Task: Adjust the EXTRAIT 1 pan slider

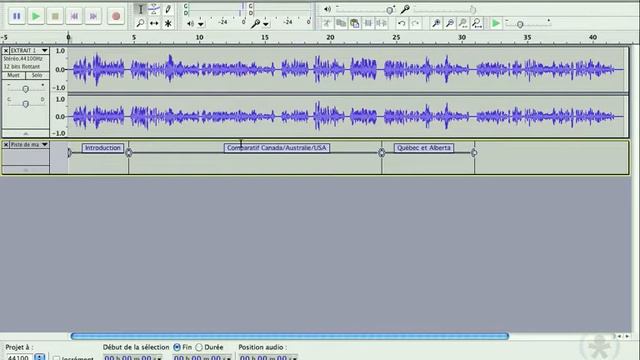Action: (25, 103)
